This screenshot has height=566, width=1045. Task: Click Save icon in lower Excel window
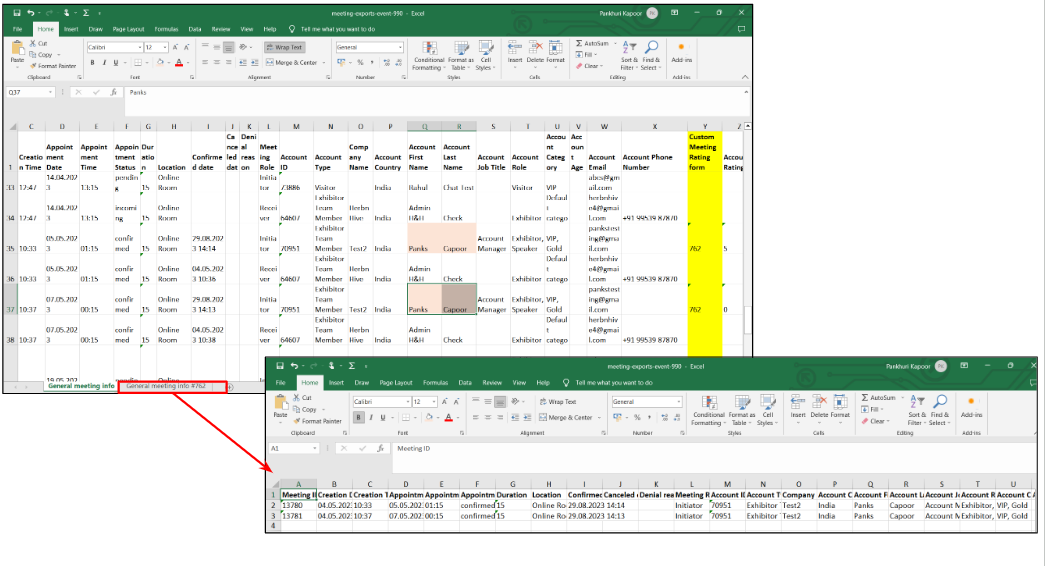coord(280,365)
